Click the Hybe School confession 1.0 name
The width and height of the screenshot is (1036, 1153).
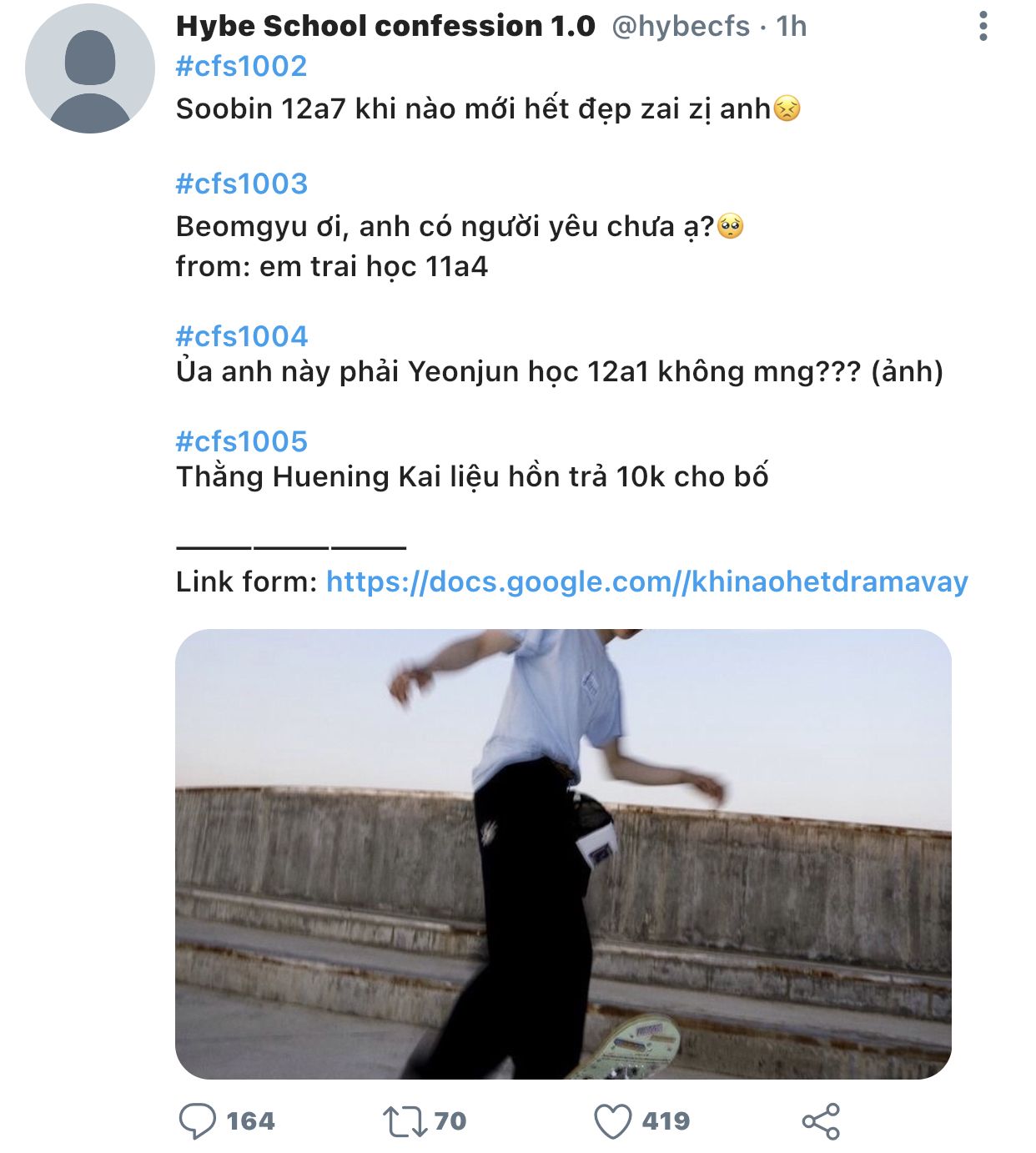[385, 26]
